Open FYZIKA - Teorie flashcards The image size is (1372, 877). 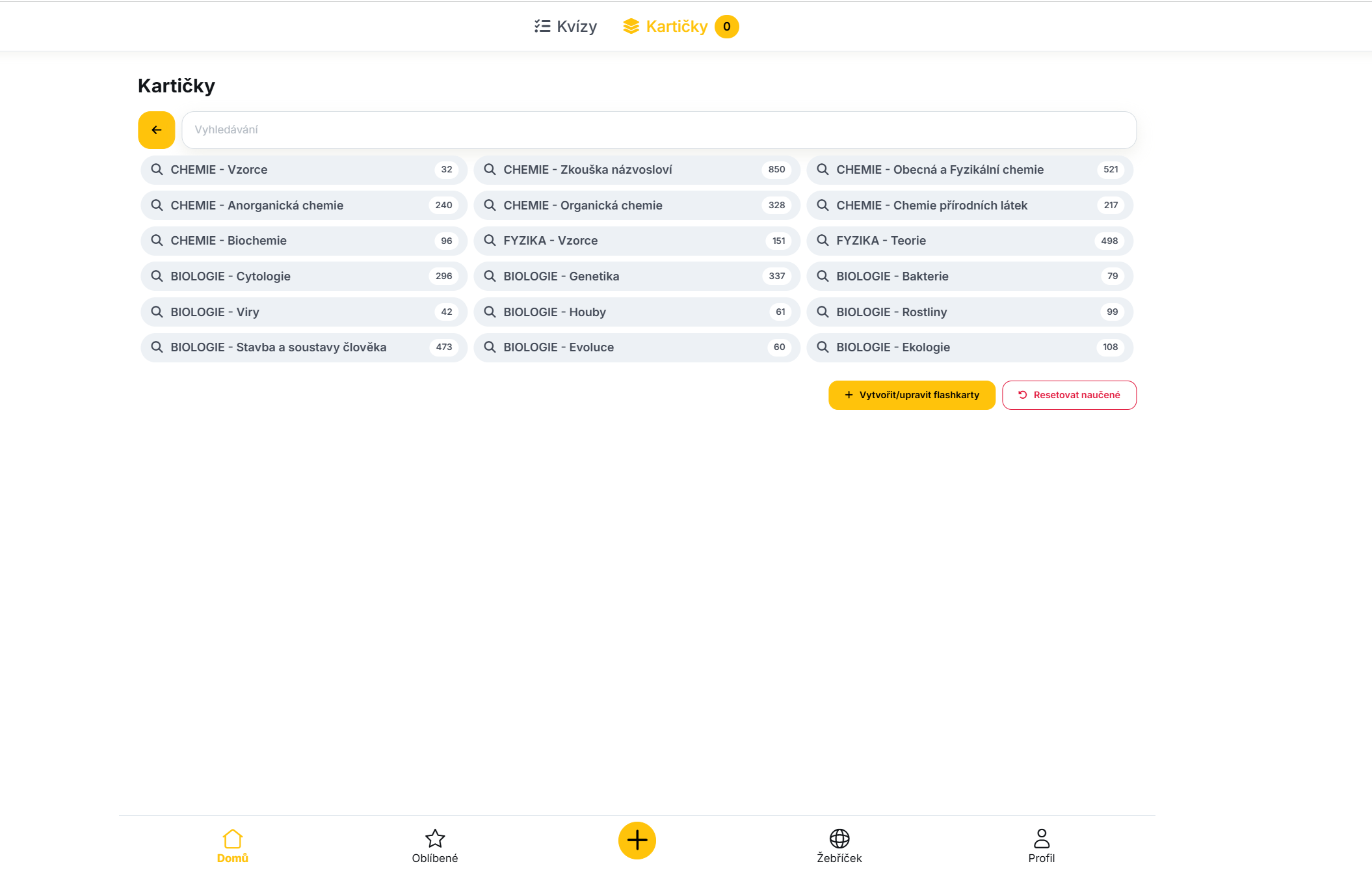tap(970, 241)
